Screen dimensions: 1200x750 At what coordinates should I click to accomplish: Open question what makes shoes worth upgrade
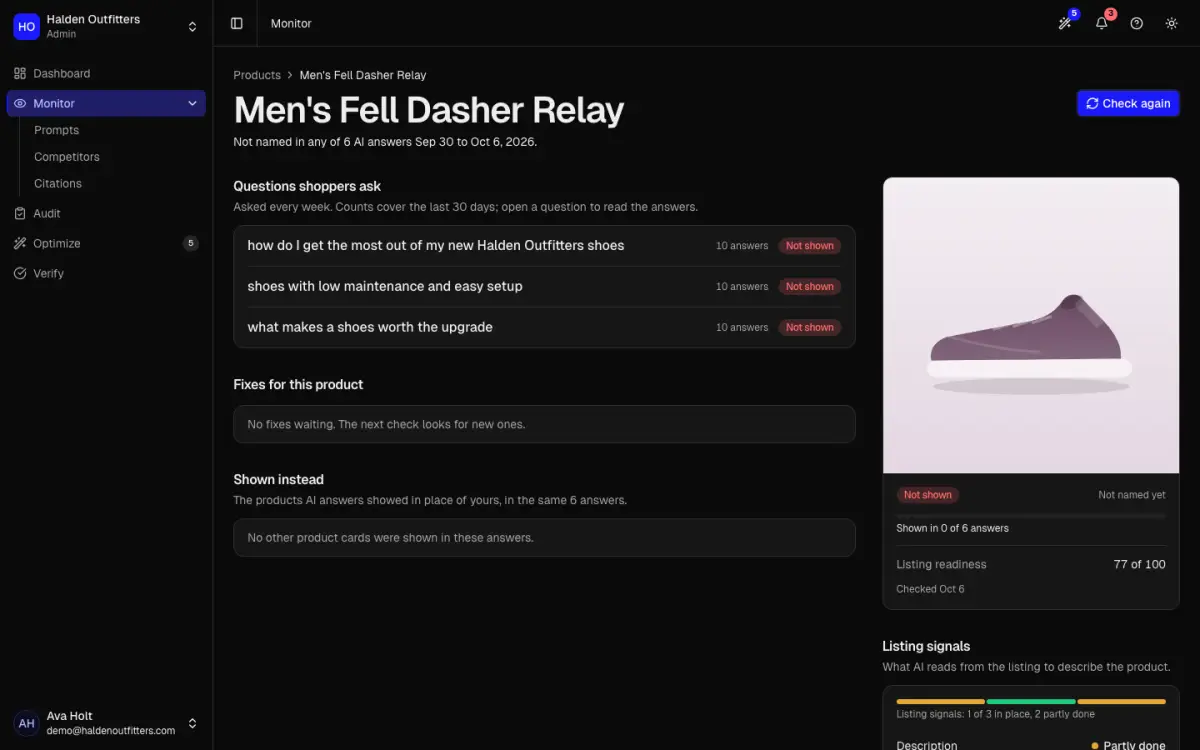coord(544,327)
